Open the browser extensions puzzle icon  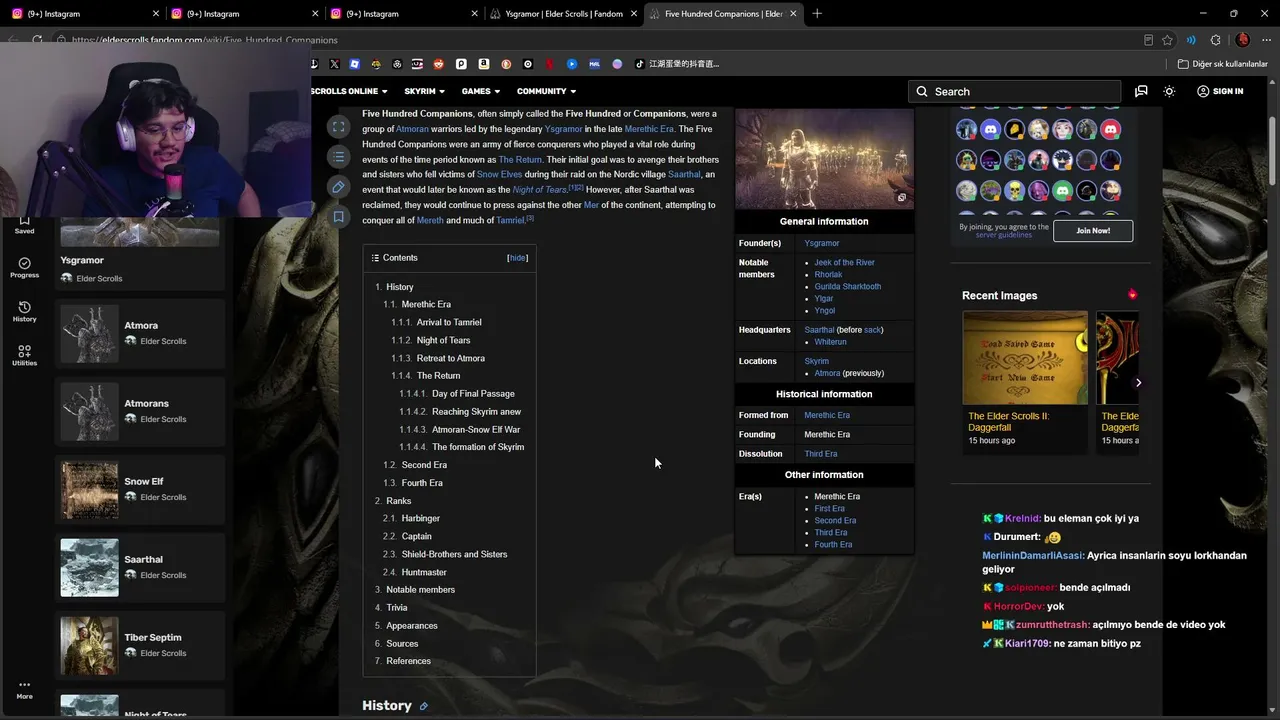[1215, 40]
